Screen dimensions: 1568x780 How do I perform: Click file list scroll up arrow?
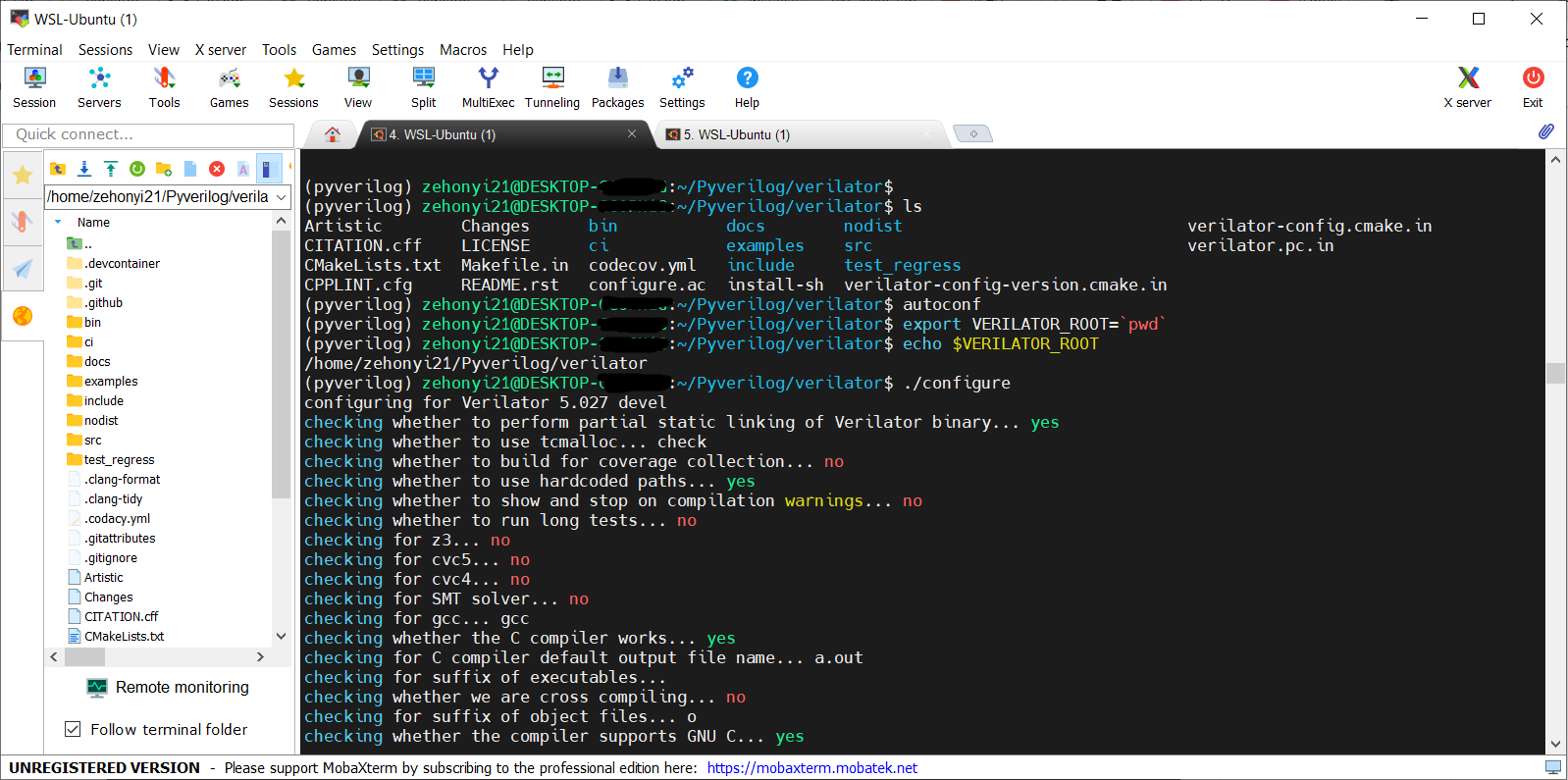(x=281, y=222)
